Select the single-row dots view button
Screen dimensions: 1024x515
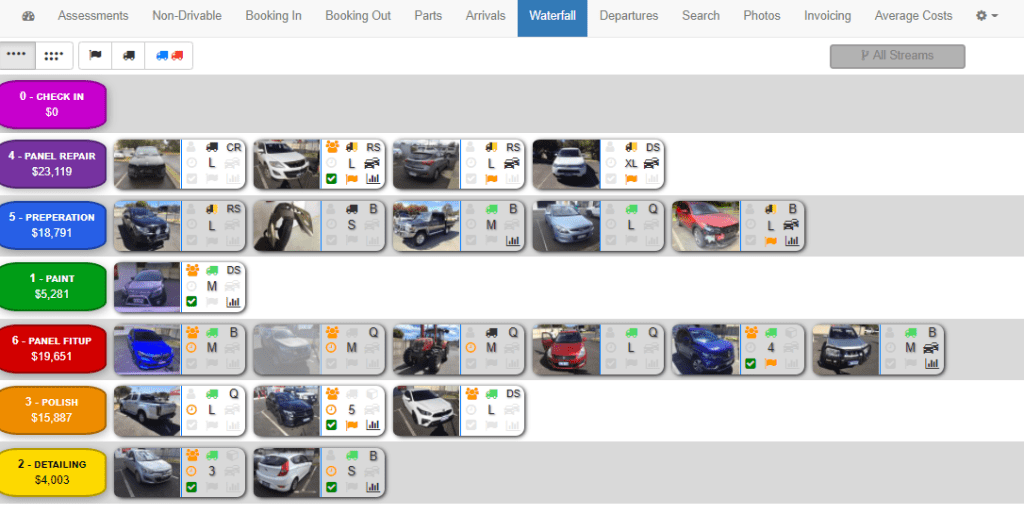(17, 55)
